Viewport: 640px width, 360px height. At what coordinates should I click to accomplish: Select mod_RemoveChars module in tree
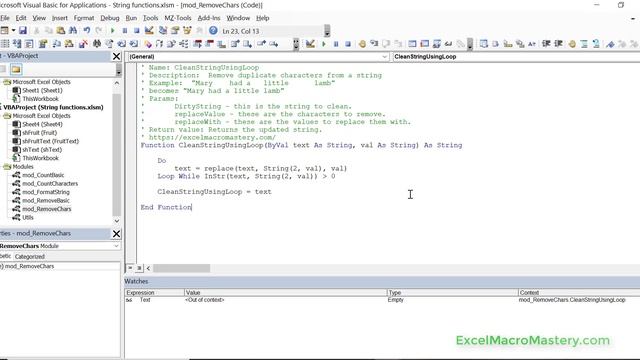click(x=47, y=209)
